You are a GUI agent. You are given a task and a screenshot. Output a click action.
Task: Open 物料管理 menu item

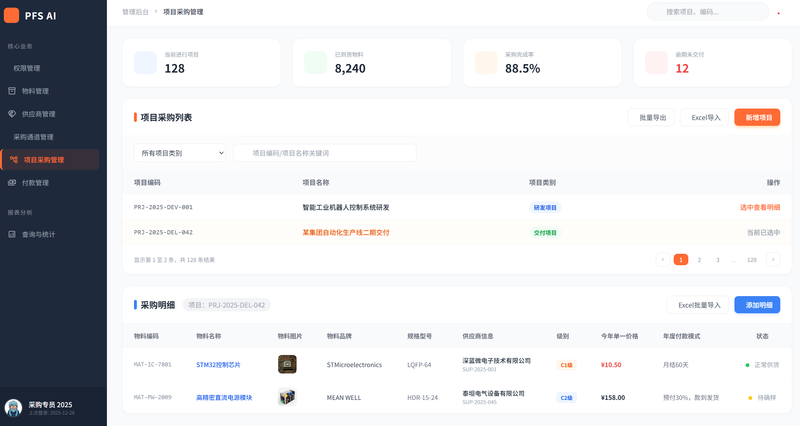pos(35,91)
